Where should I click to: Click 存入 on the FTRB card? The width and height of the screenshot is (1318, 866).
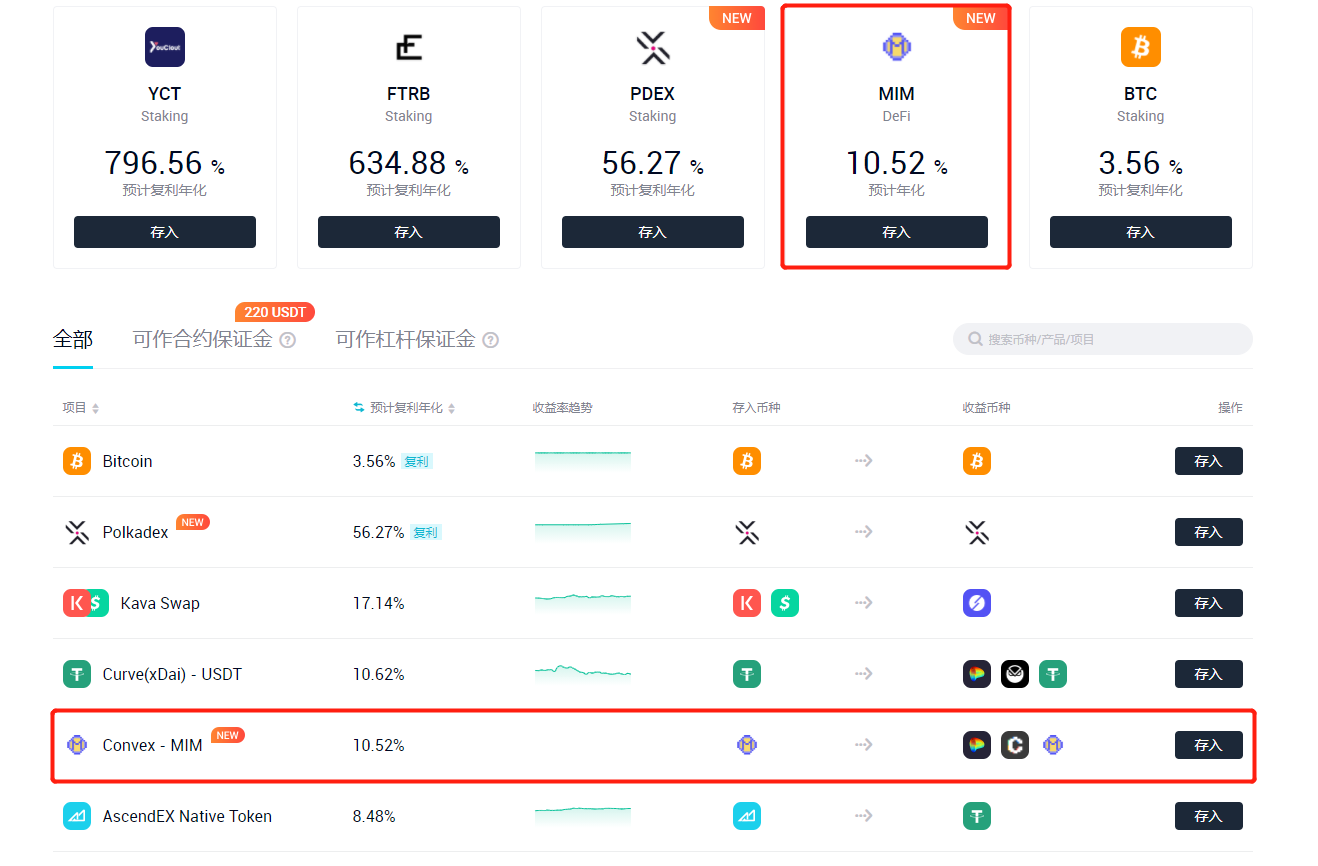[x=409, y=232]
